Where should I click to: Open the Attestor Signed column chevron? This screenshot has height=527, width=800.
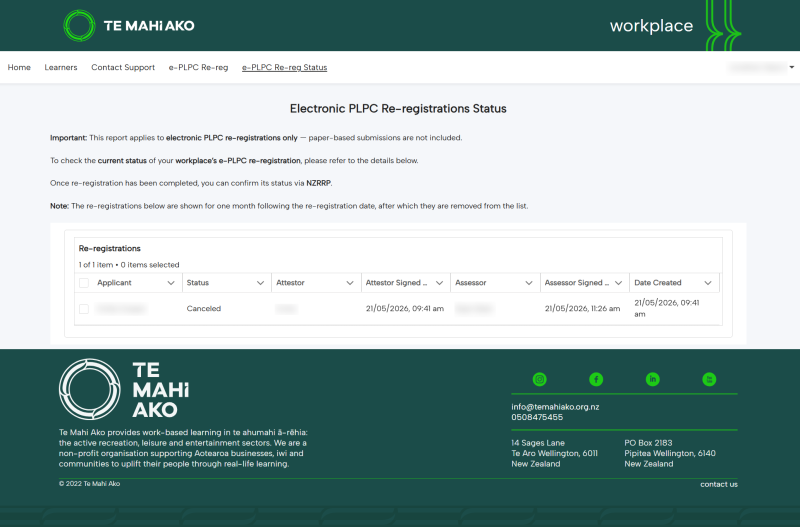click(x=439, y=283)
